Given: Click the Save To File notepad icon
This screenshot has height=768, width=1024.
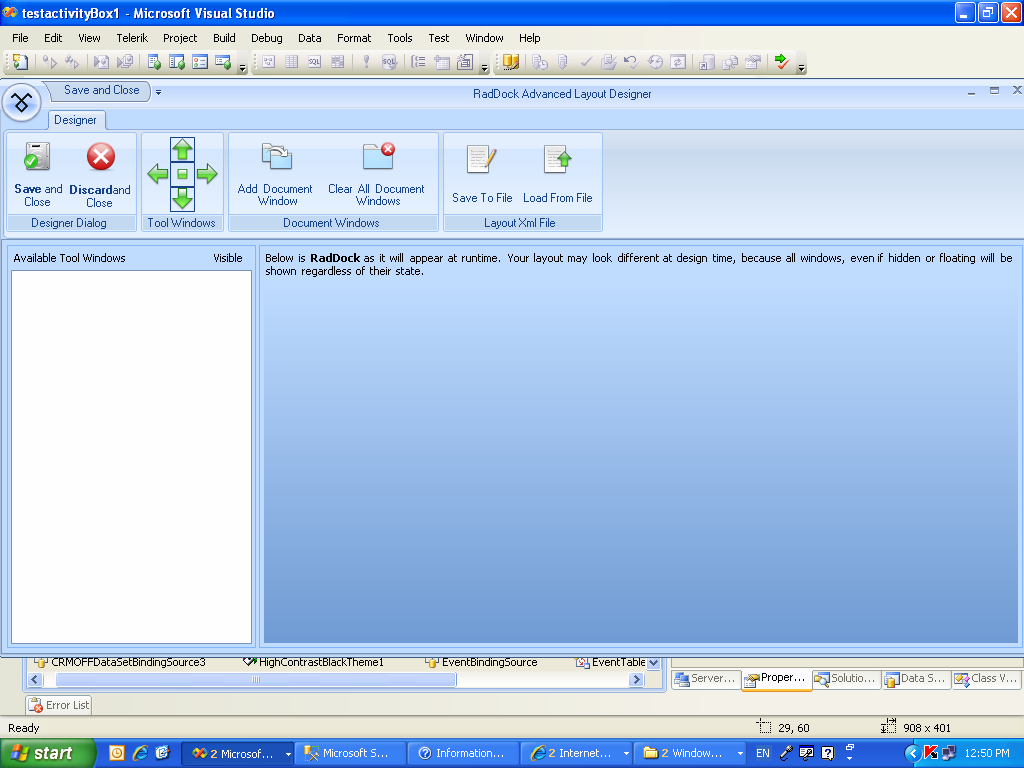Looking at the screenshot, I should [481, 159].
